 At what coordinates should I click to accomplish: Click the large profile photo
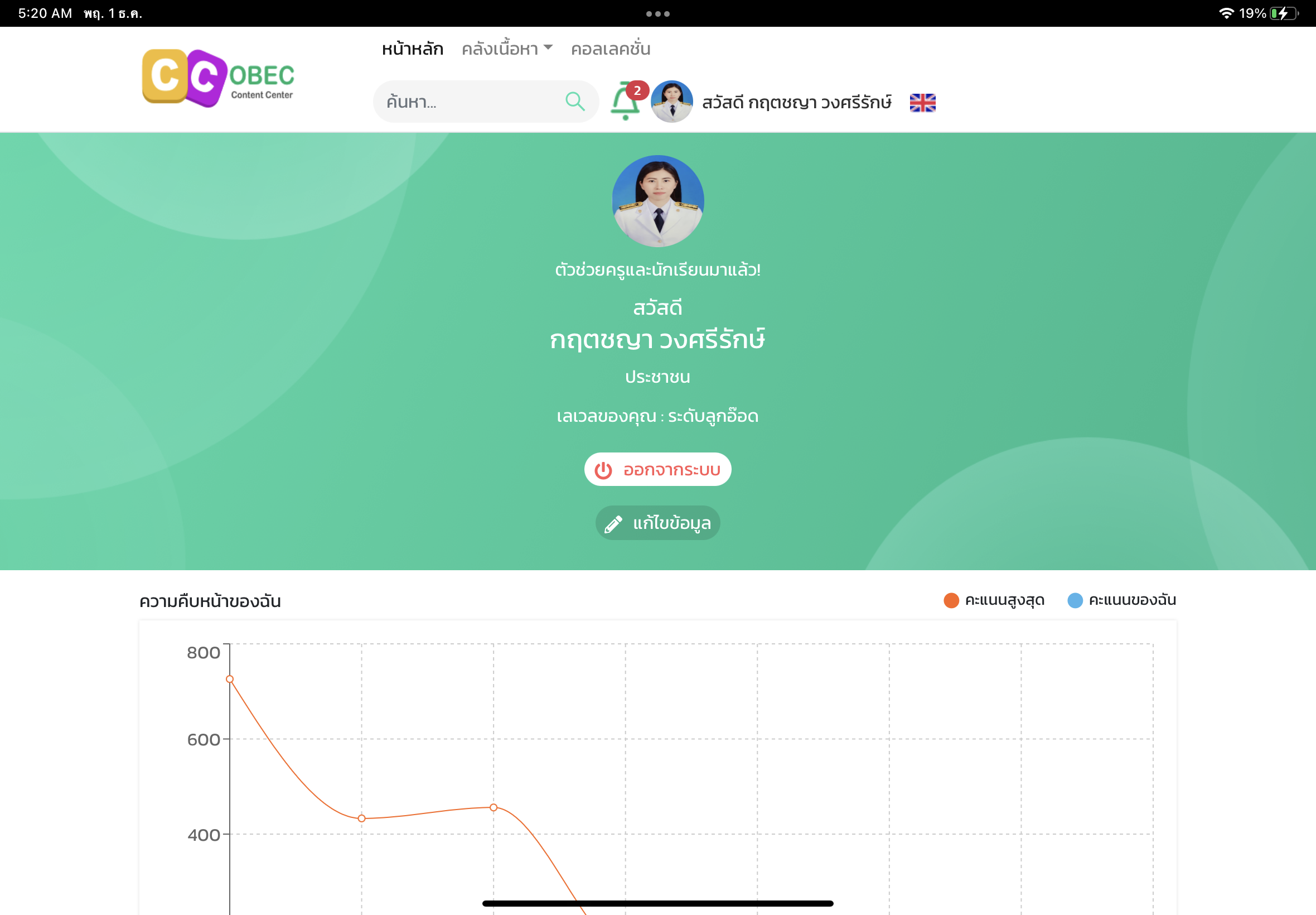coord(657,201)
